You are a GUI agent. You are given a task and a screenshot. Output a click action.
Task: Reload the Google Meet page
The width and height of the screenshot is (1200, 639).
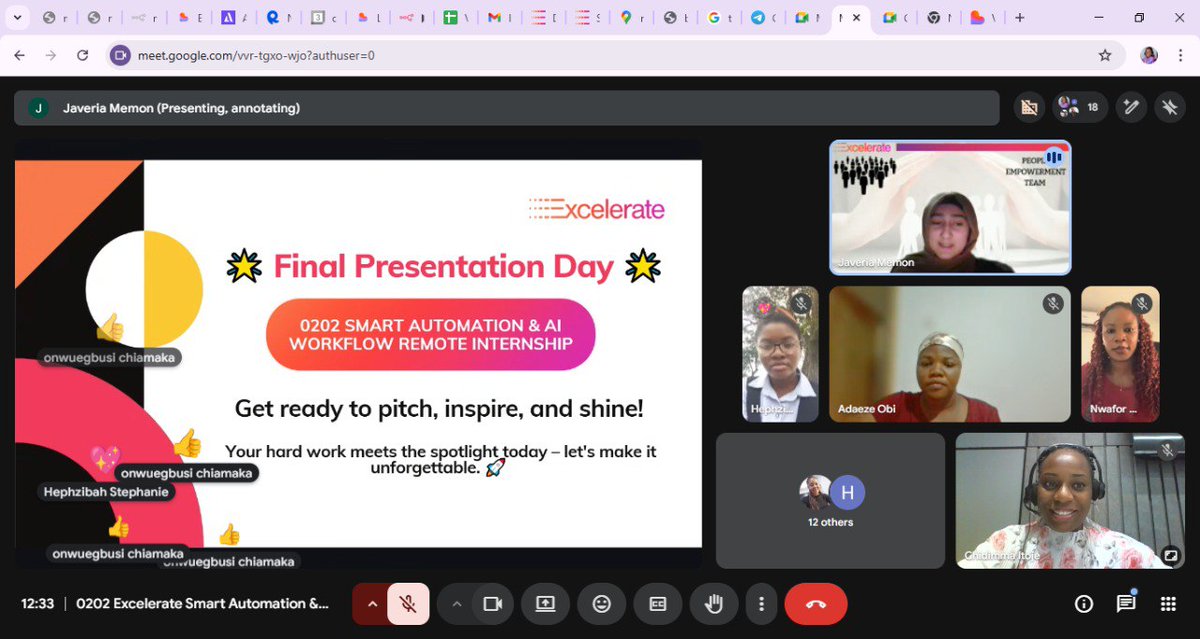(x=83, y=56)
